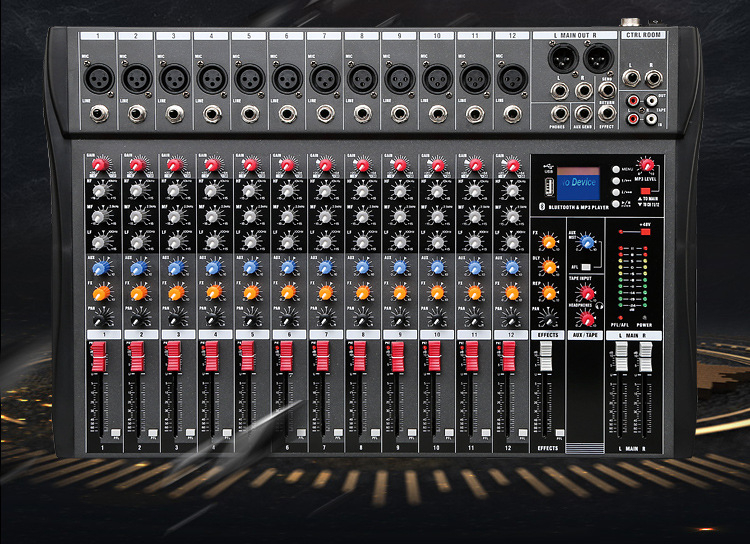Image resolution: width=750 pixels, height=544 pixels.
Task: Click the orange DLY knob in effects section
Action: pyautogui.click(x=548, y=268)
